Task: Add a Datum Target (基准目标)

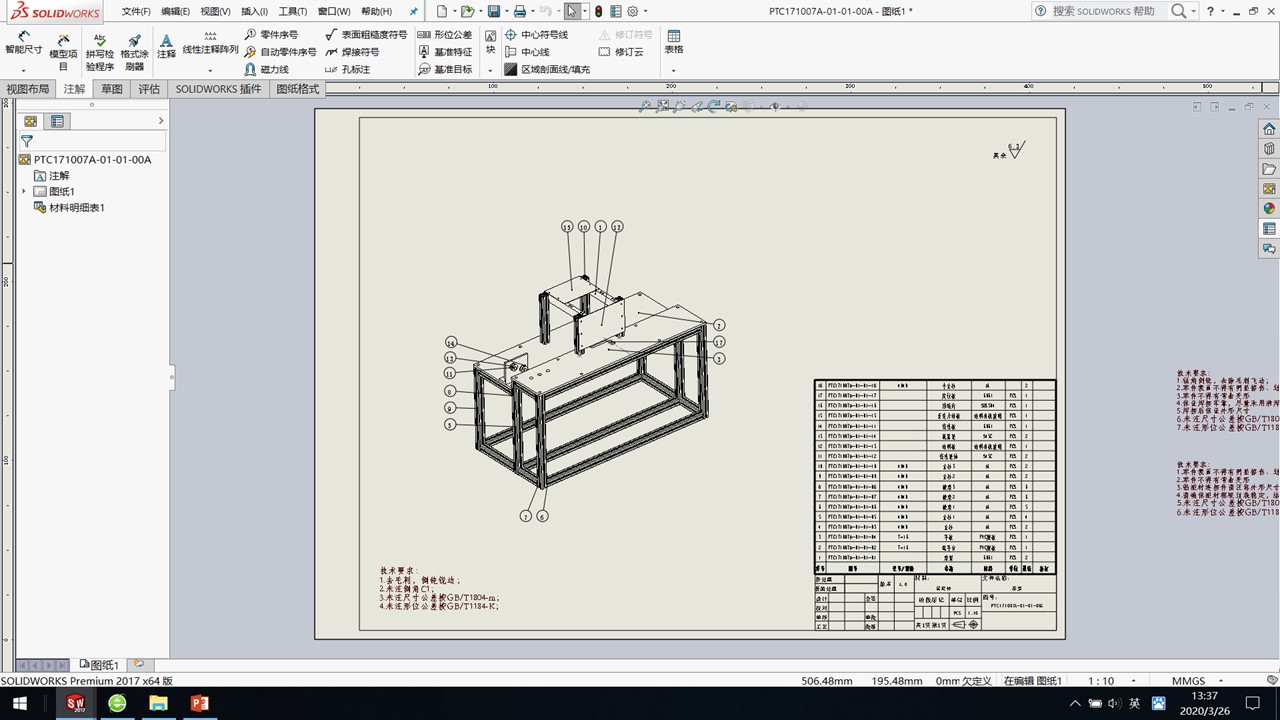Action: pos(444,70)
